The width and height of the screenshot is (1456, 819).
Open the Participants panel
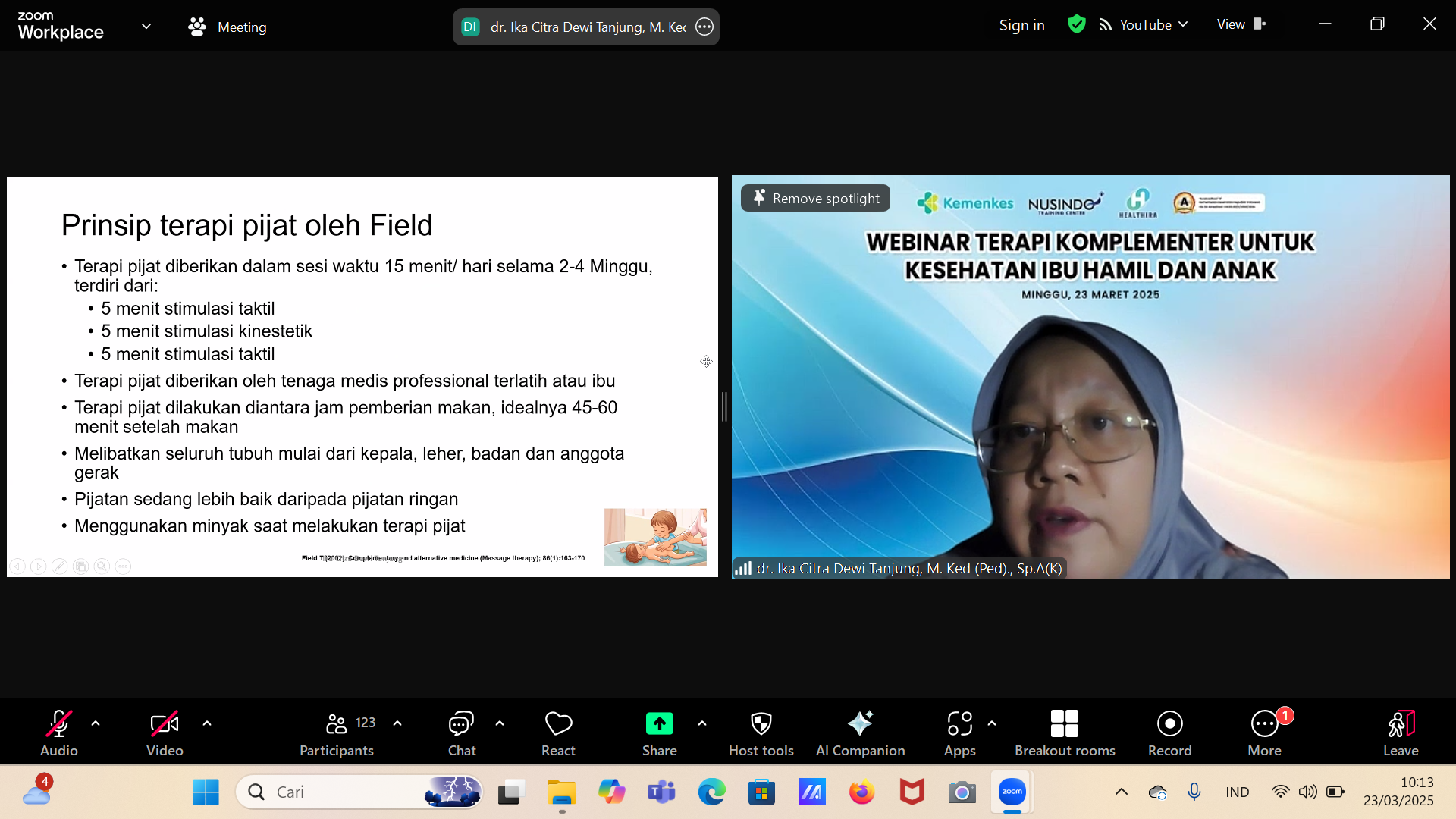337,733
